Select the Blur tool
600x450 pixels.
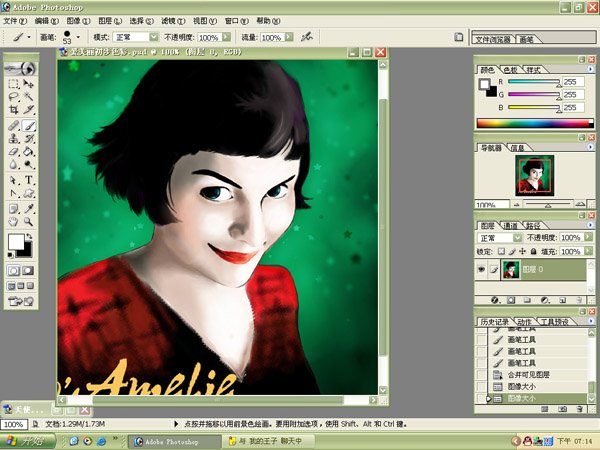point(14,165)
